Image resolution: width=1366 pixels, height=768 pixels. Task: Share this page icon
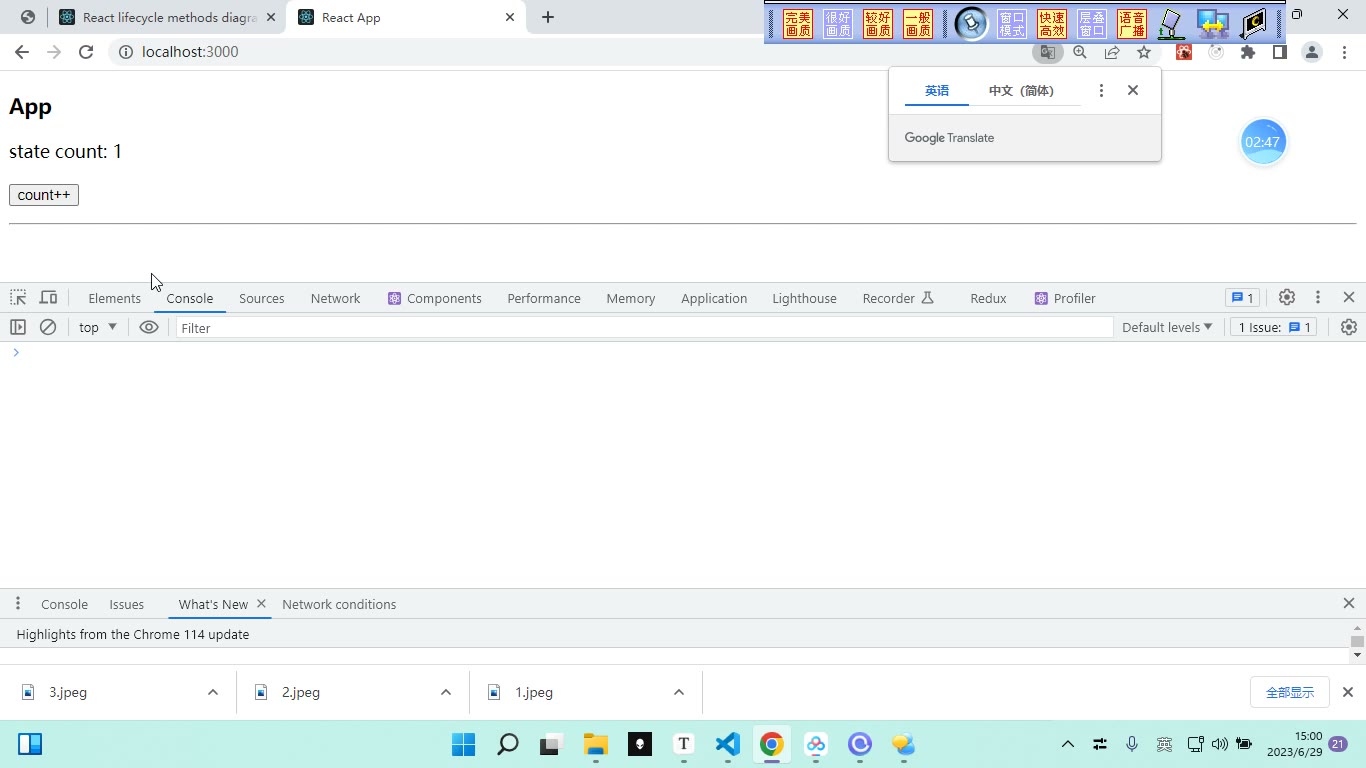click(1112, 52)
